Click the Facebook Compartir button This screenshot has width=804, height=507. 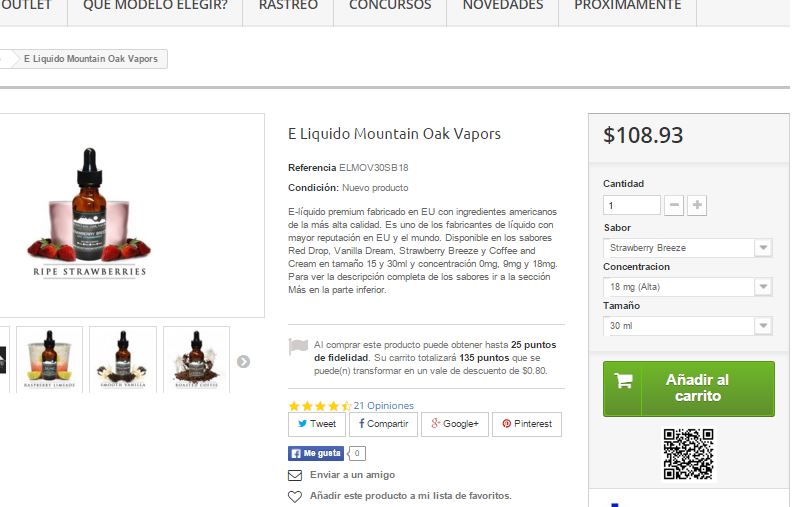(384, 424)
